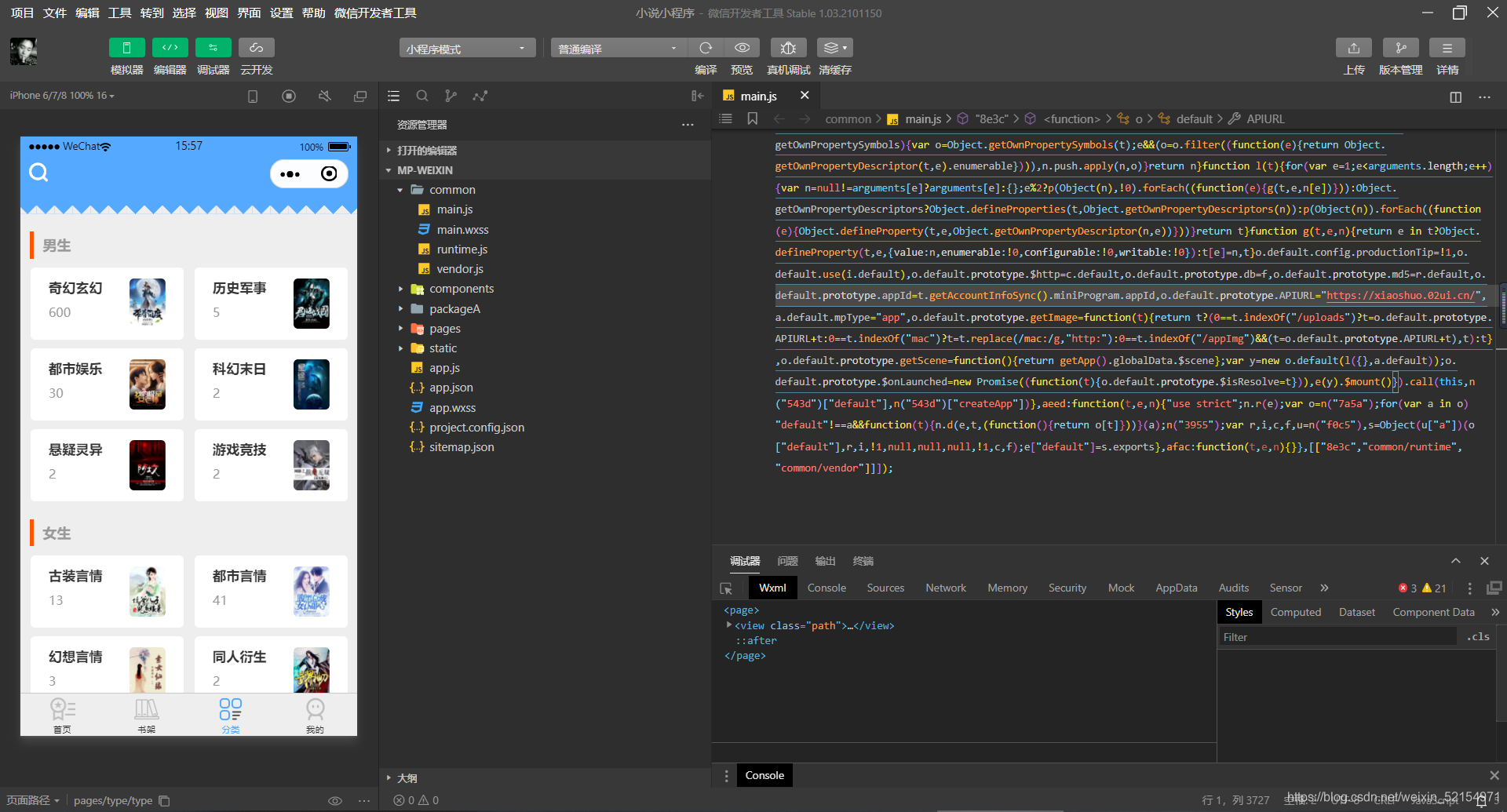Open 设置 menu
The width and height of the screenshot is (1507, 812).
[x=281, y=13]
